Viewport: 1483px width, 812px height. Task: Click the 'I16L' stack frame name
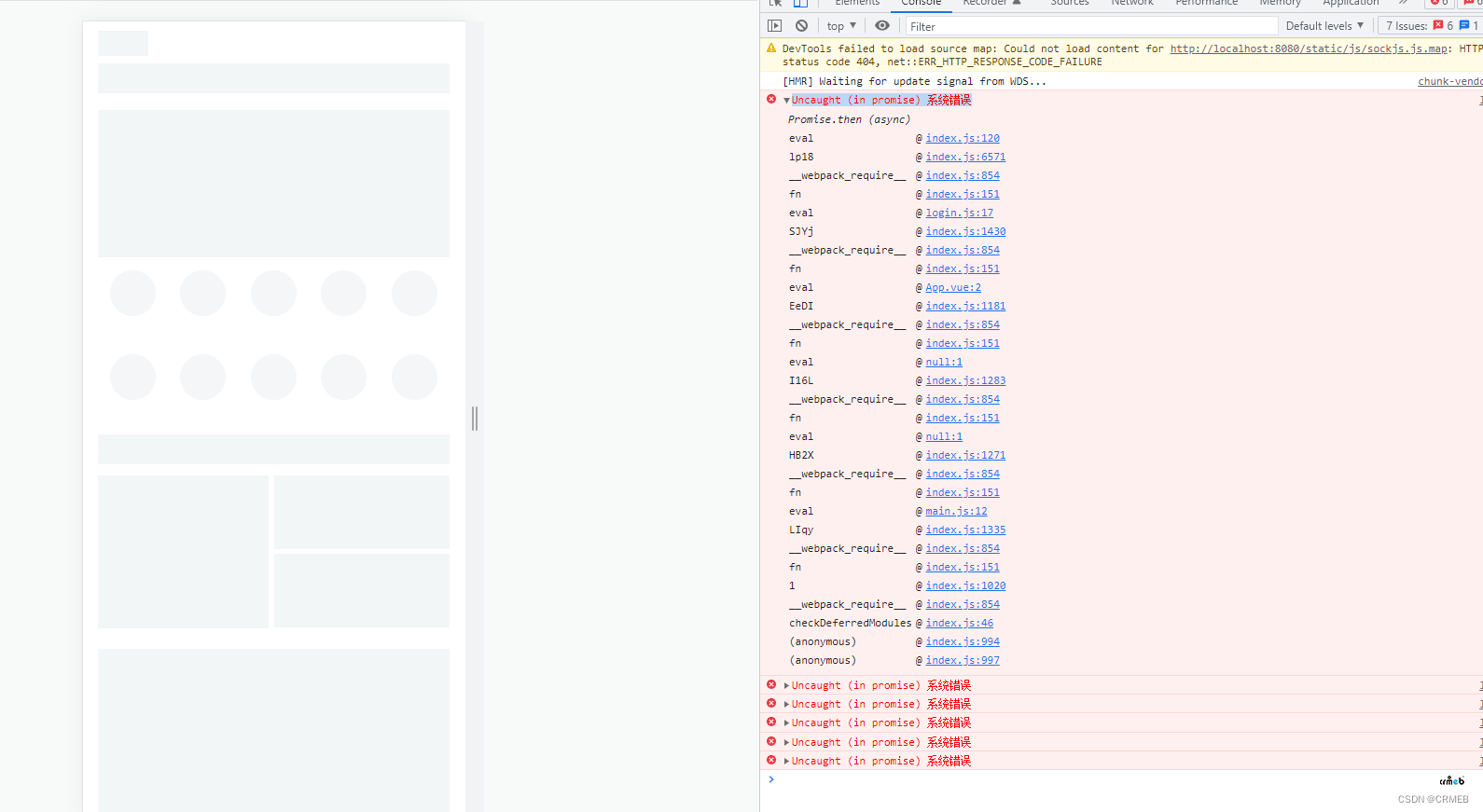pos(801,380)
